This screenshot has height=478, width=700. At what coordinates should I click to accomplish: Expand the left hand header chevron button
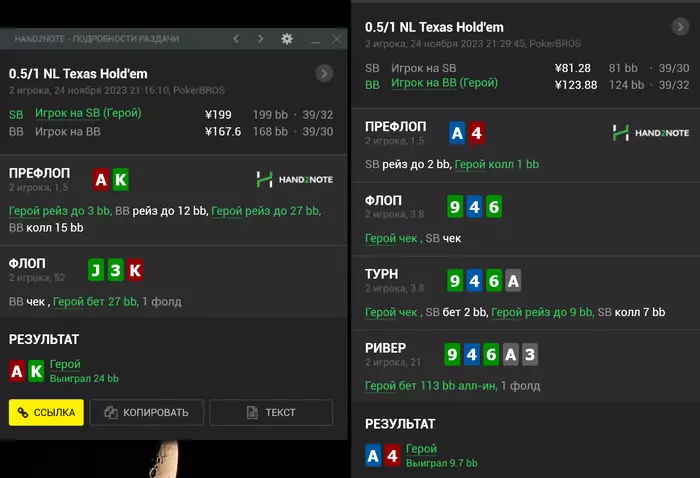(x=324, y=73)
